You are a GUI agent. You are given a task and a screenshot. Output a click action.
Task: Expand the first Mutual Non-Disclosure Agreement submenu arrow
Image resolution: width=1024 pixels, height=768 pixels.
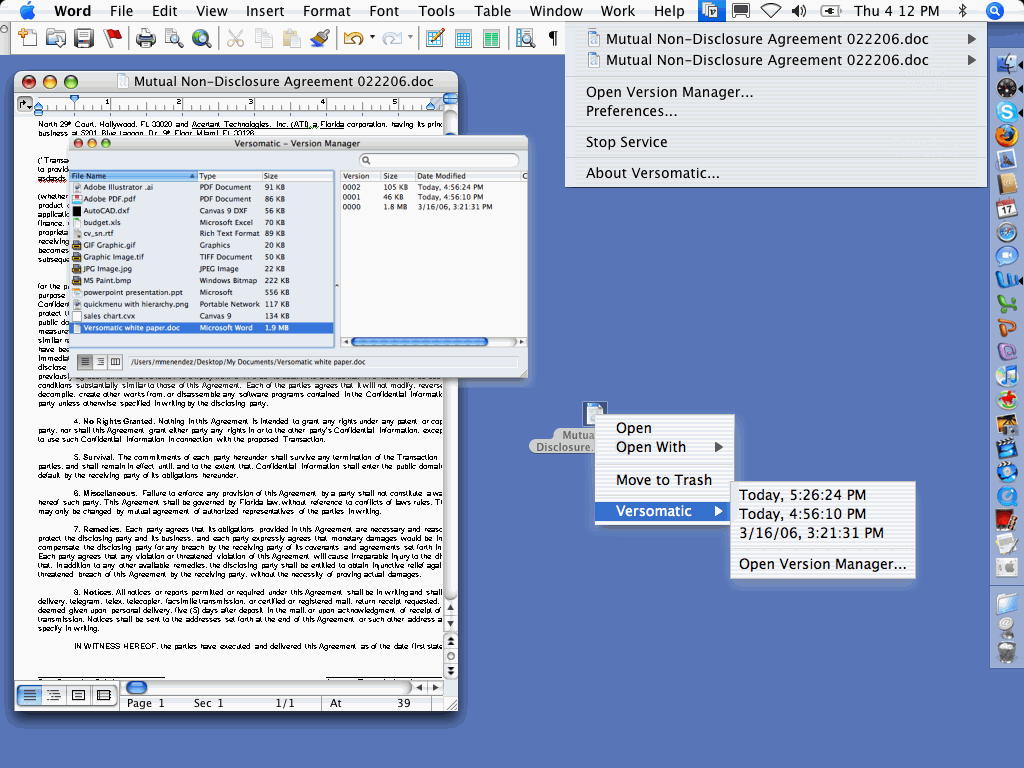tap(972, 39)
